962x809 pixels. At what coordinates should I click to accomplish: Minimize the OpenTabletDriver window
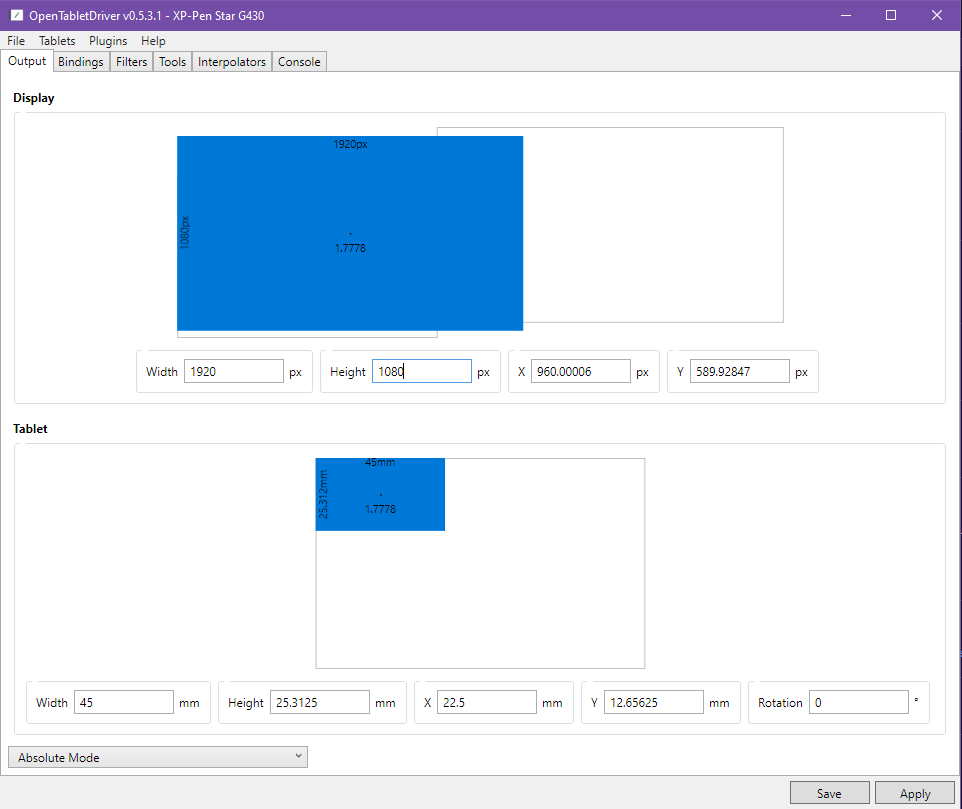pyautogui.click(x=846, y=15)
